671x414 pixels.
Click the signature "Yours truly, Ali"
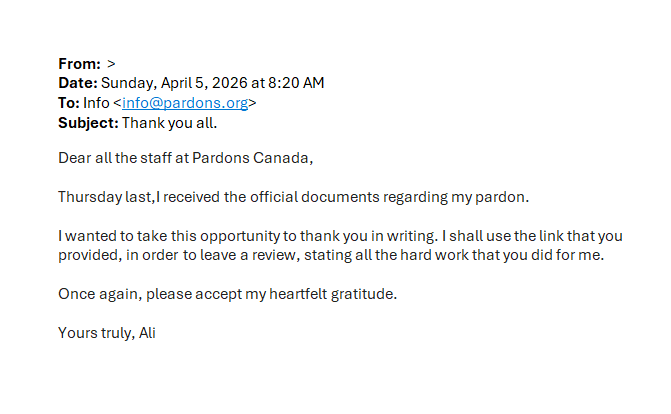[107, 334]
